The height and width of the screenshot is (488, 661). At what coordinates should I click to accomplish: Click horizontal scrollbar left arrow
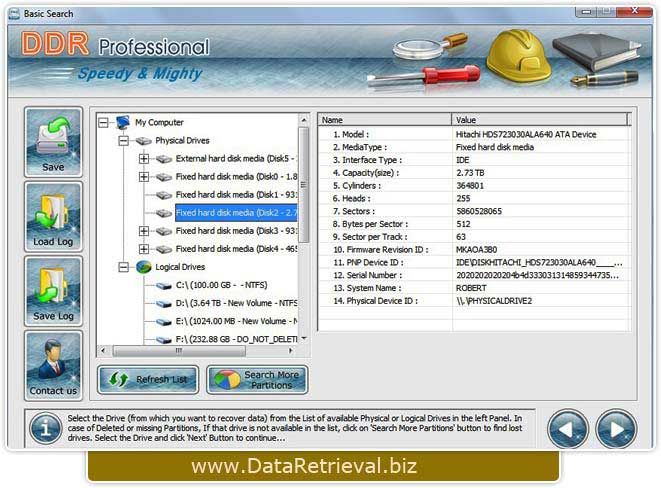point(103,351)
